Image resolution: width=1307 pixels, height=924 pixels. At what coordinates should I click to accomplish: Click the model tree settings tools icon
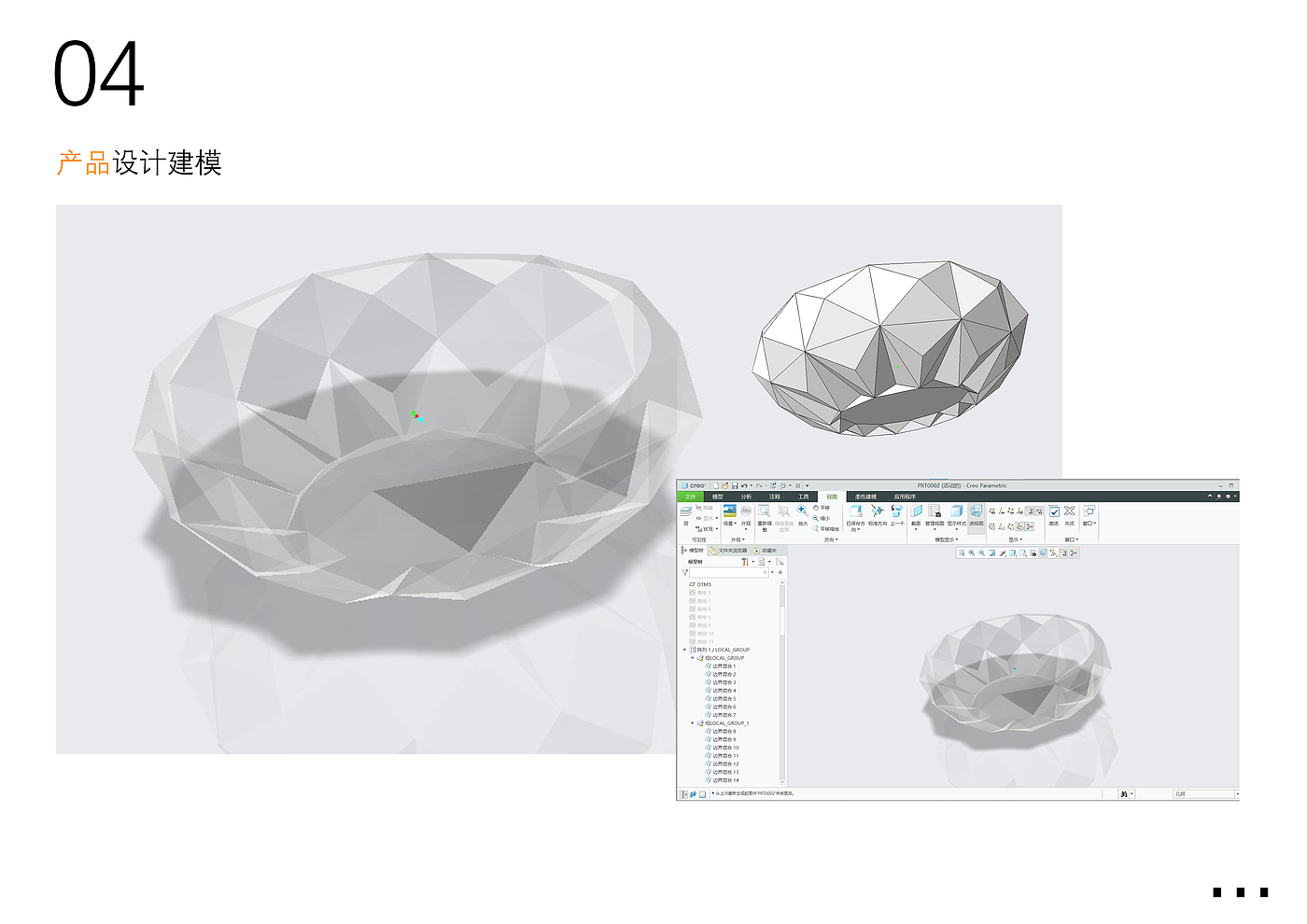pos(745,562)
